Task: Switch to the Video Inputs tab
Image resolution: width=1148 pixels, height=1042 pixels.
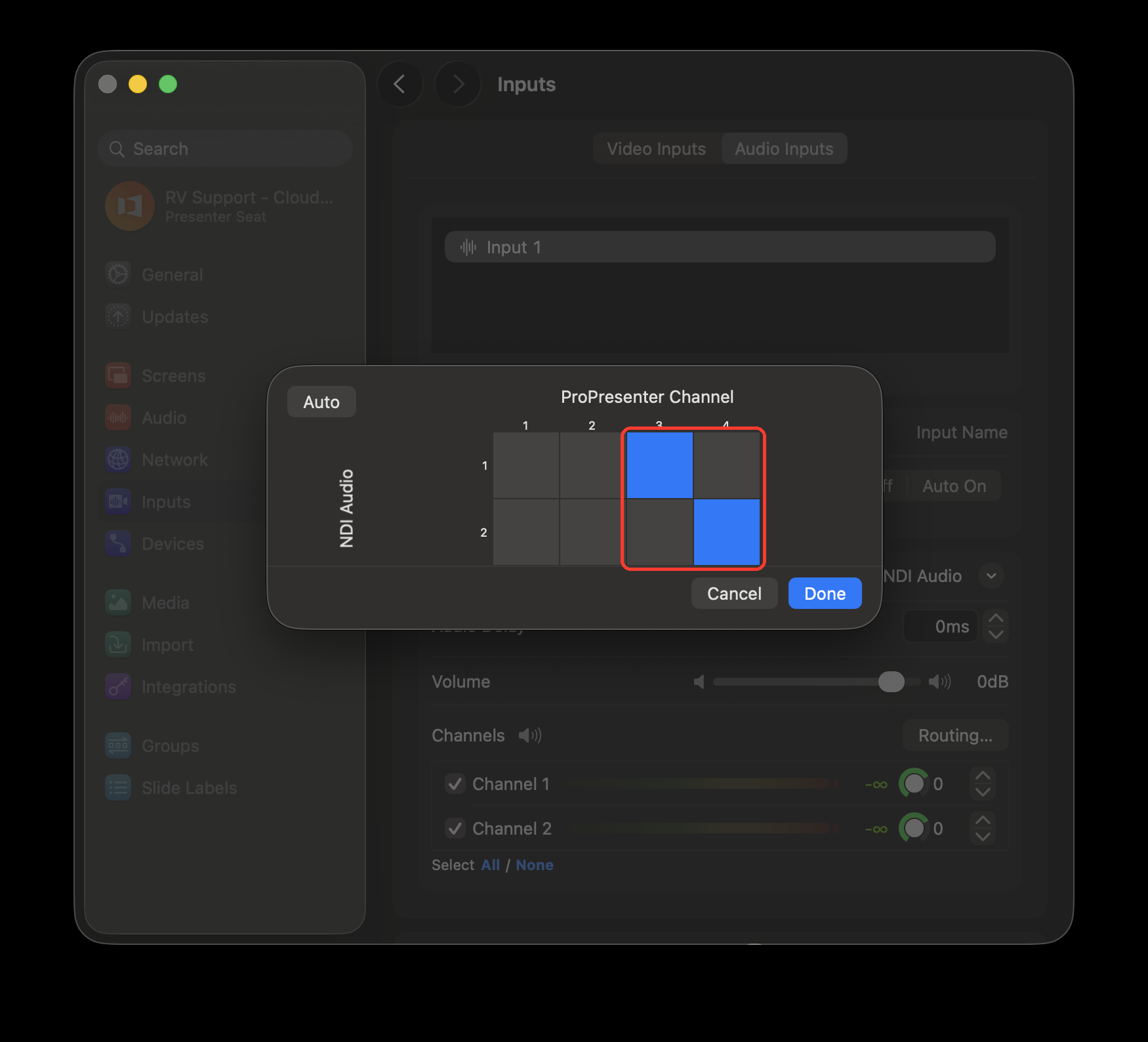Action: (657, 149)
